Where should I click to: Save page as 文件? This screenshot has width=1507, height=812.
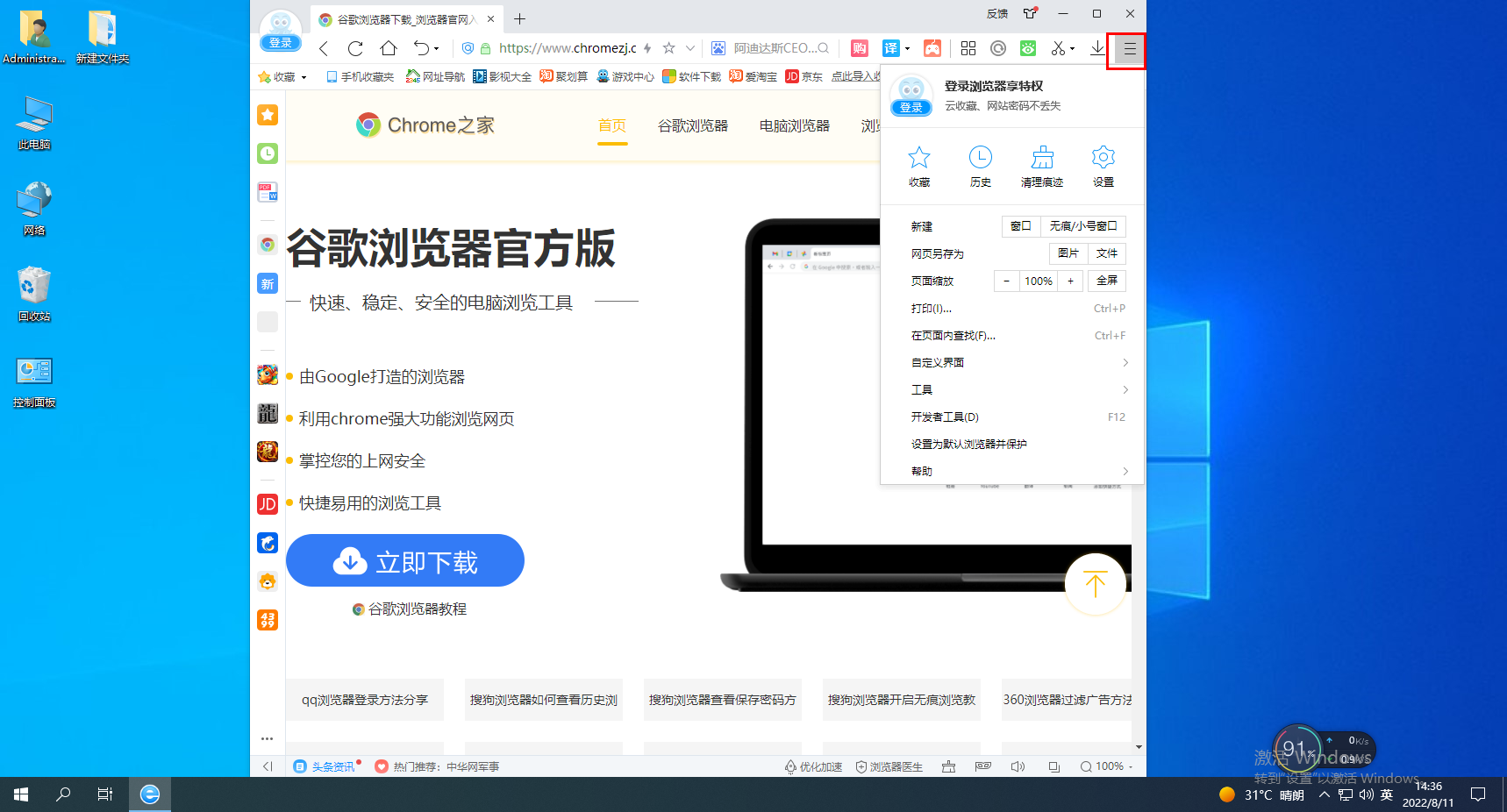point(1107,253)
